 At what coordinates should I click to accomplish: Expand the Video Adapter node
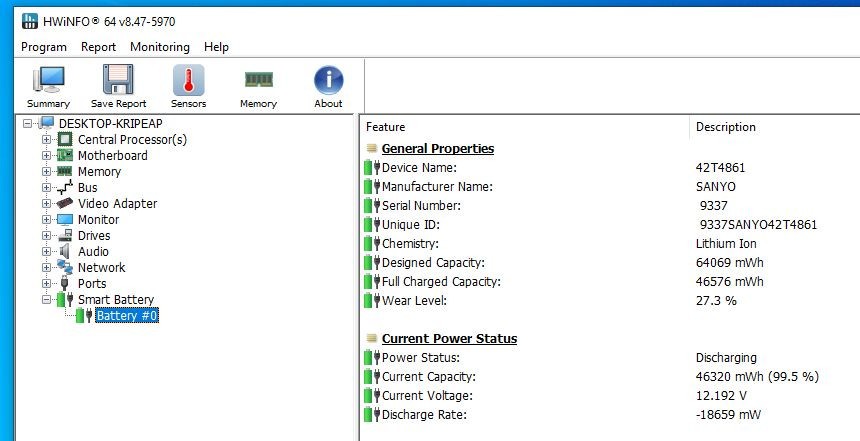tap(47, 203)
